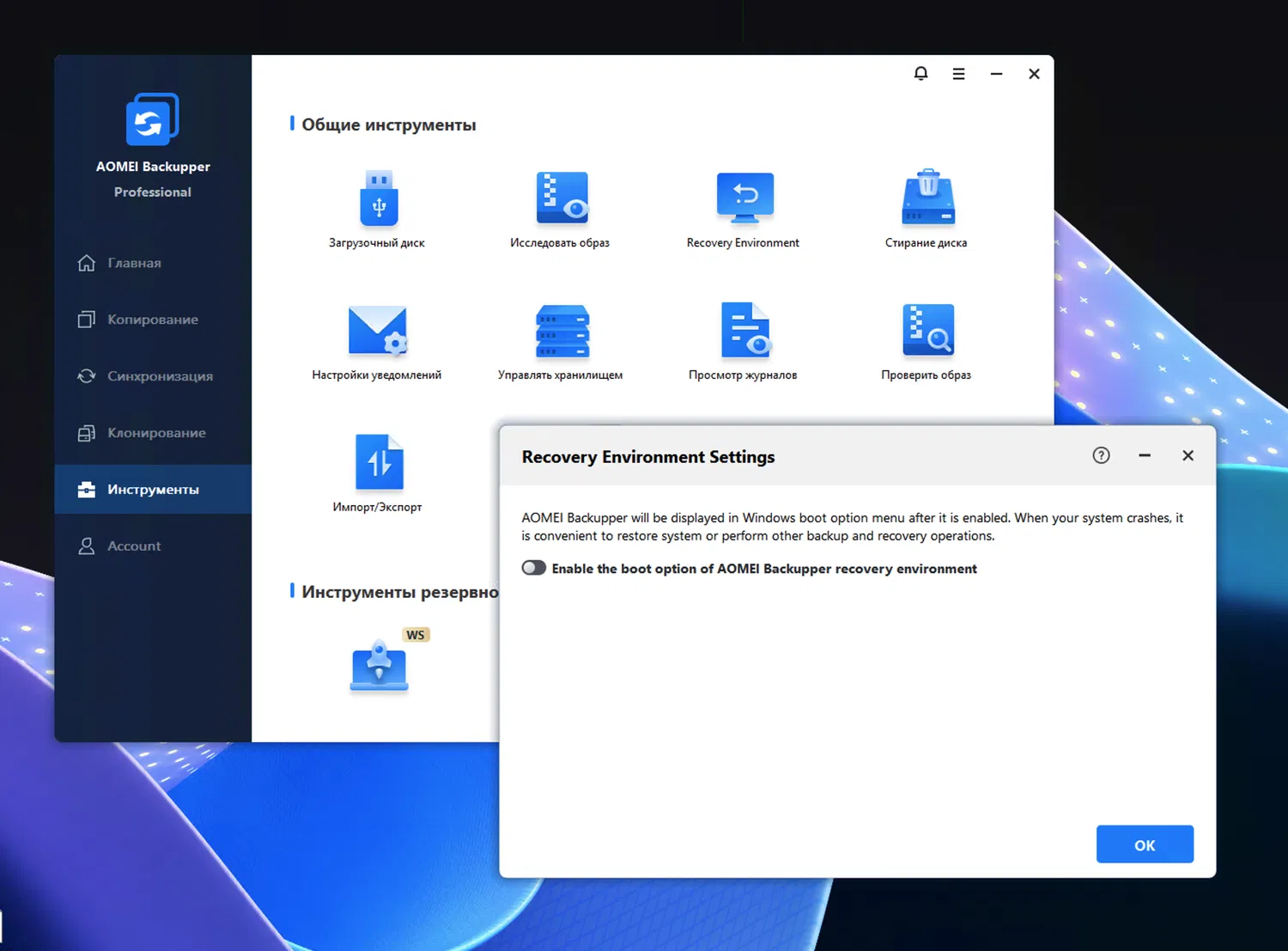Close the AOMEI Backupper main window
The image size is (1288, 951).
pos(1034,74)
